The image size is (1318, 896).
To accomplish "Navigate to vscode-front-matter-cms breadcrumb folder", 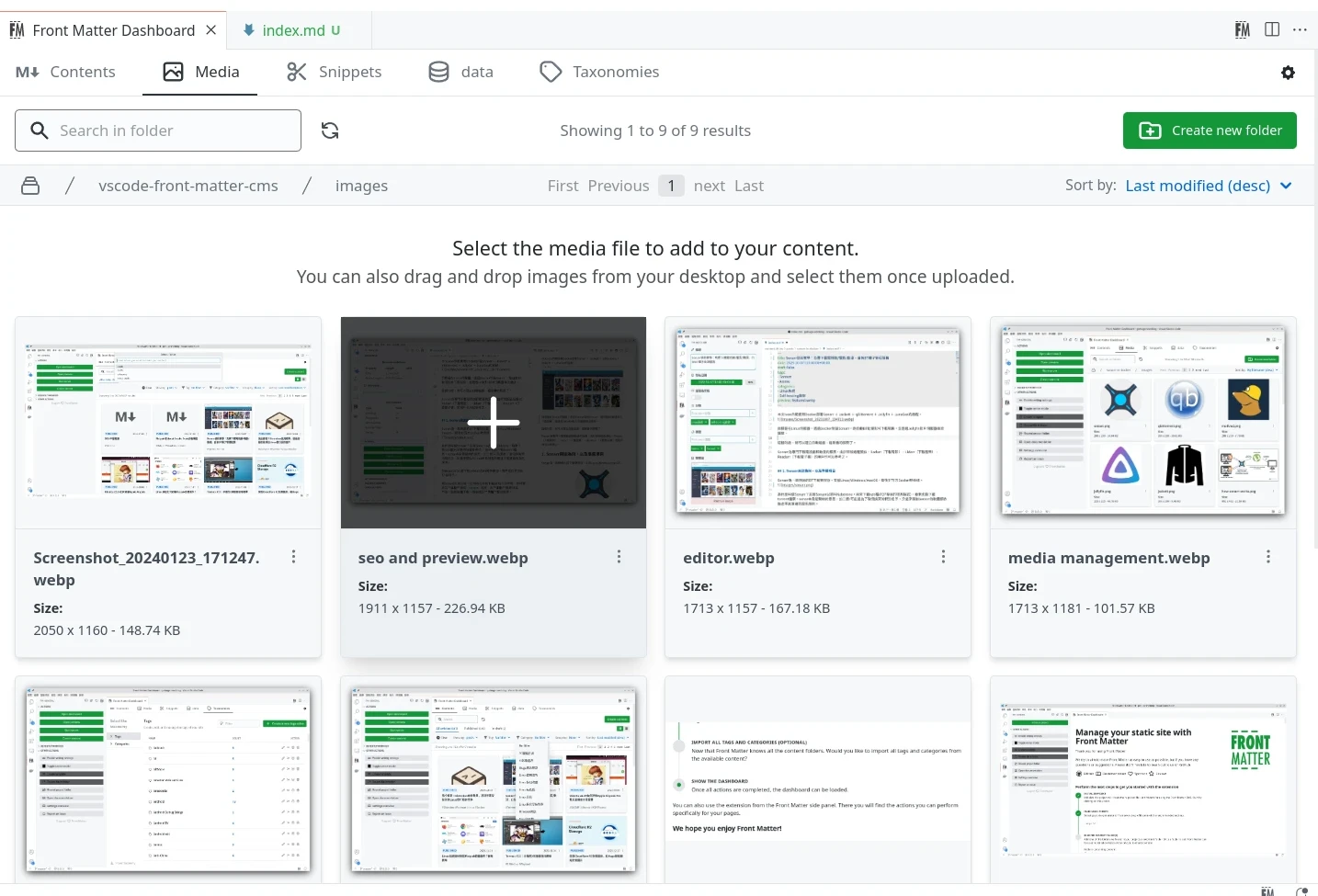I will (x=188, y=186).
